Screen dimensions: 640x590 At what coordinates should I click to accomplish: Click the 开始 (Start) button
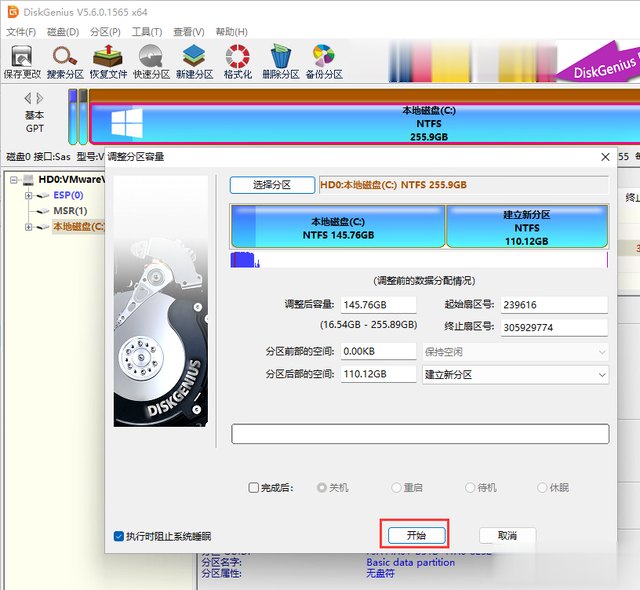tap(416, 535)
